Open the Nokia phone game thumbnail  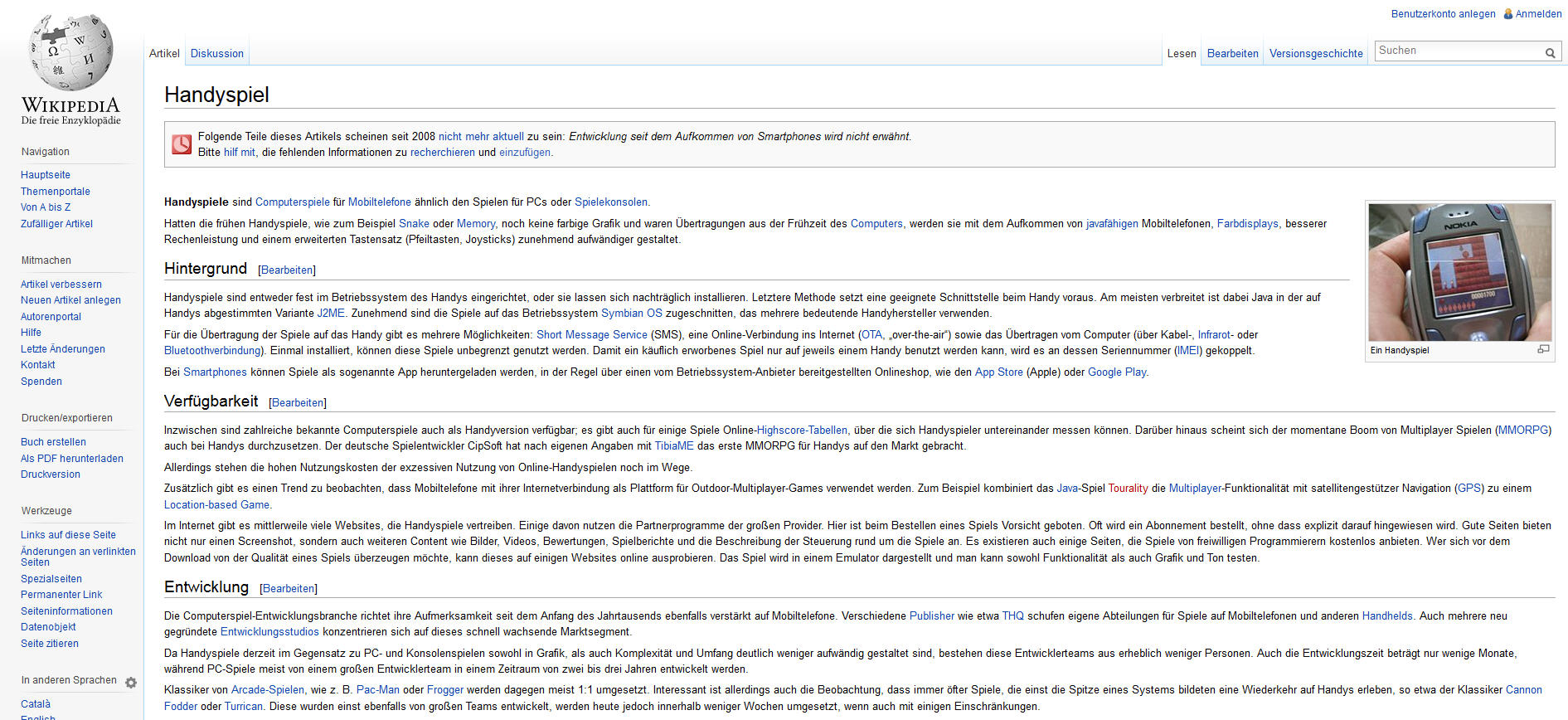1459,272
